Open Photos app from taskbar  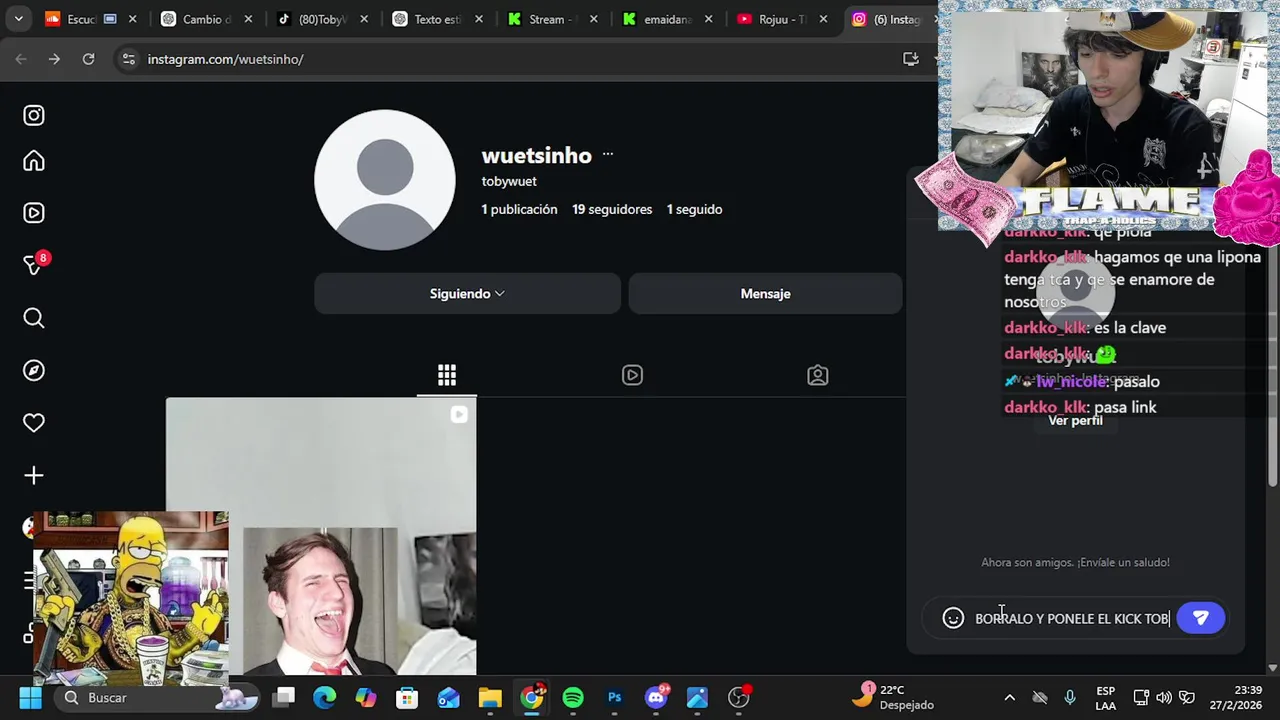[697, 698]
